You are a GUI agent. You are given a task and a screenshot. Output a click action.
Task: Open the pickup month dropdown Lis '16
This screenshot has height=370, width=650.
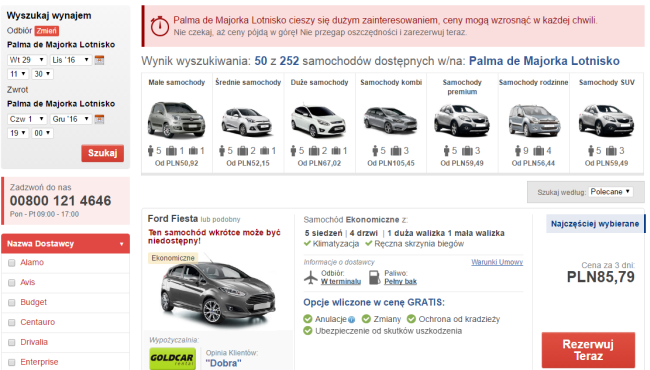(x=71, y=60)
